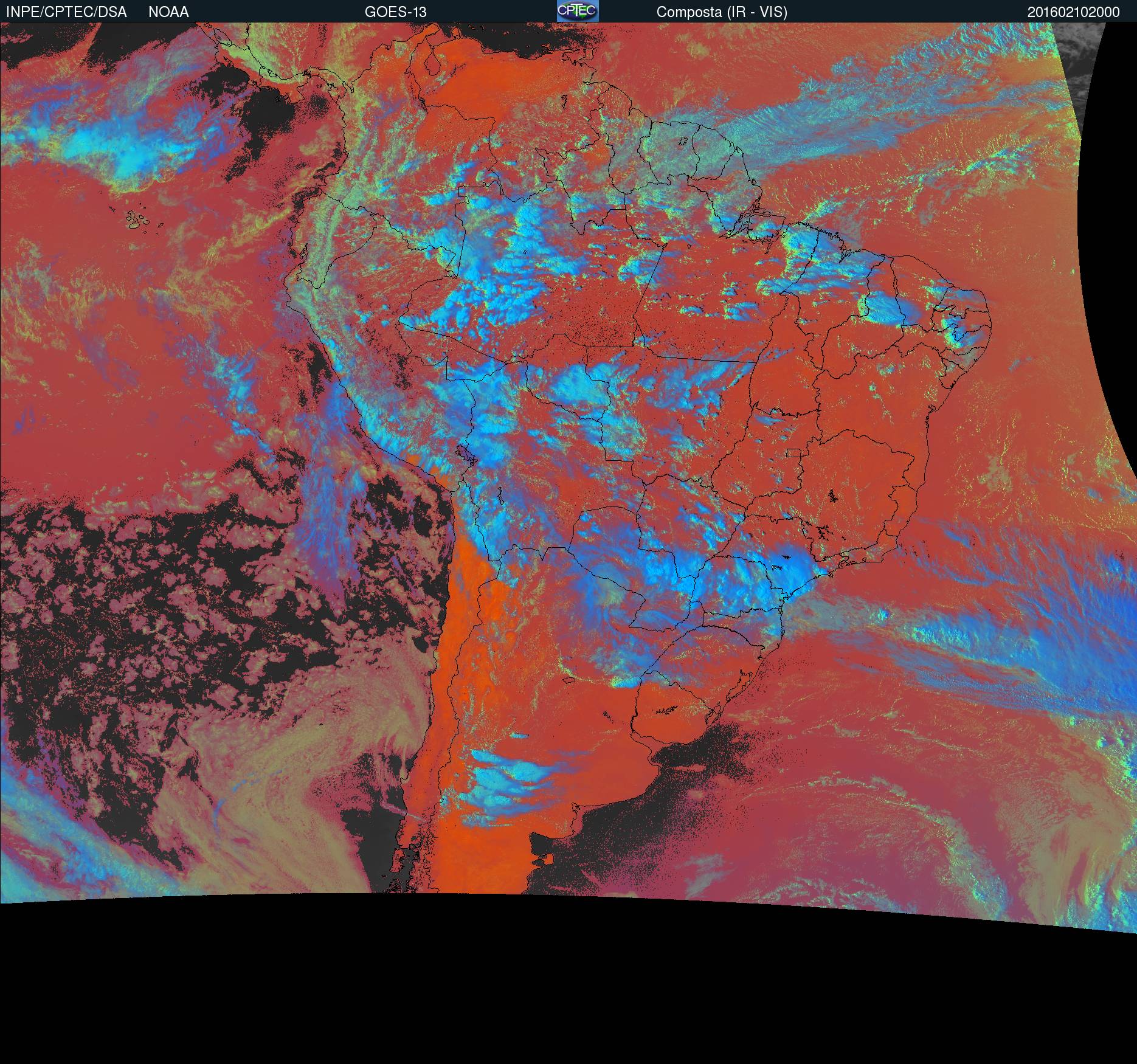This screenshot has width=1137, height=1064.
Task: Click the CPTEC logo in the header
Action: 578,11
